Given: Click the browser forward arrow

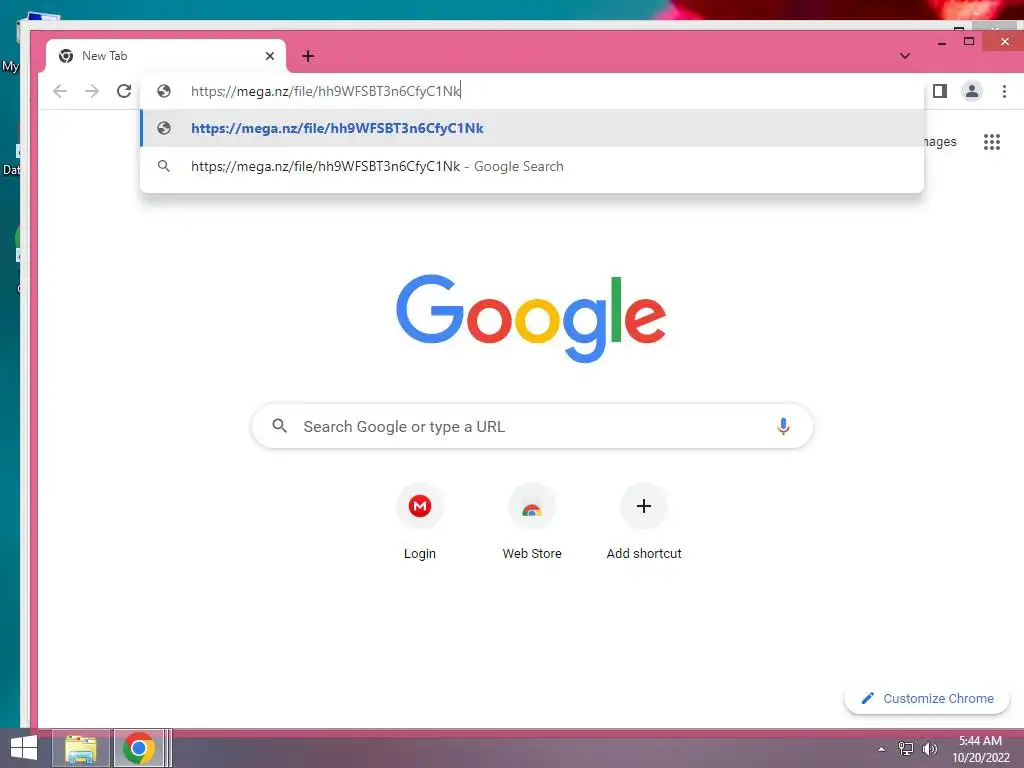Looking at the screenshot, I should [x=92, y=91].
